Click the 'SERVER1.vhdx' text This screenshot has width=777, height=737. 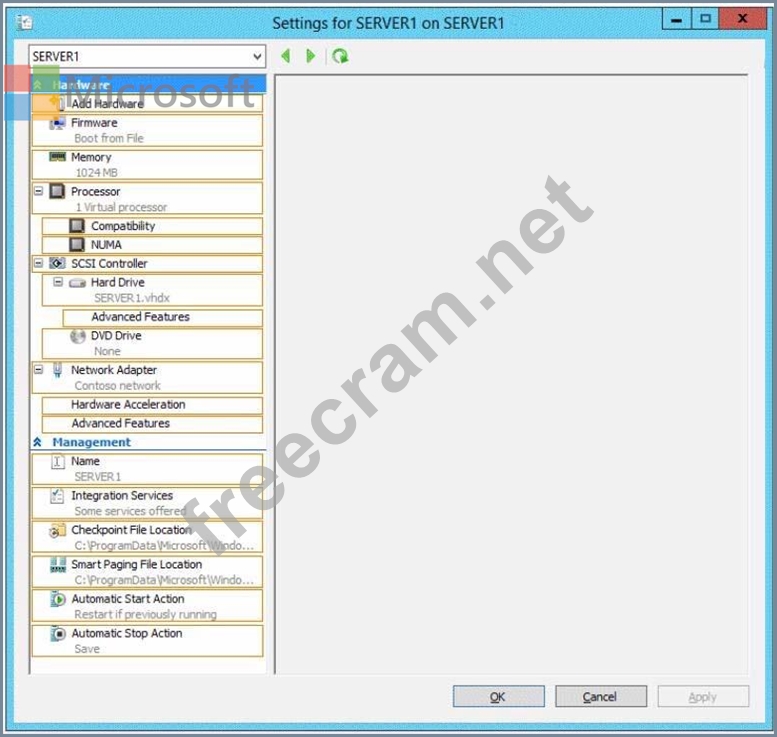click(x=132, y=298)
